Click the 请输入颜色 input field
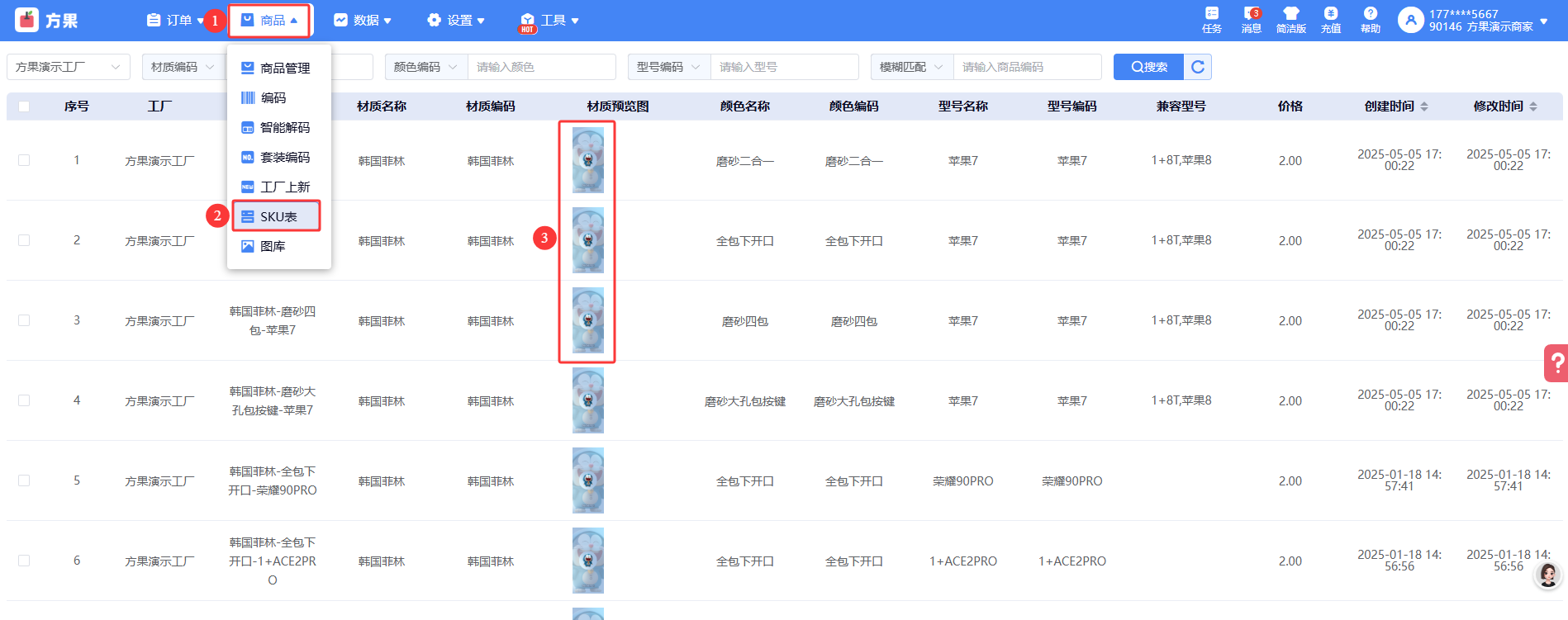The height and width of the screenshot is (620, 1568). [x=542, y=67]
